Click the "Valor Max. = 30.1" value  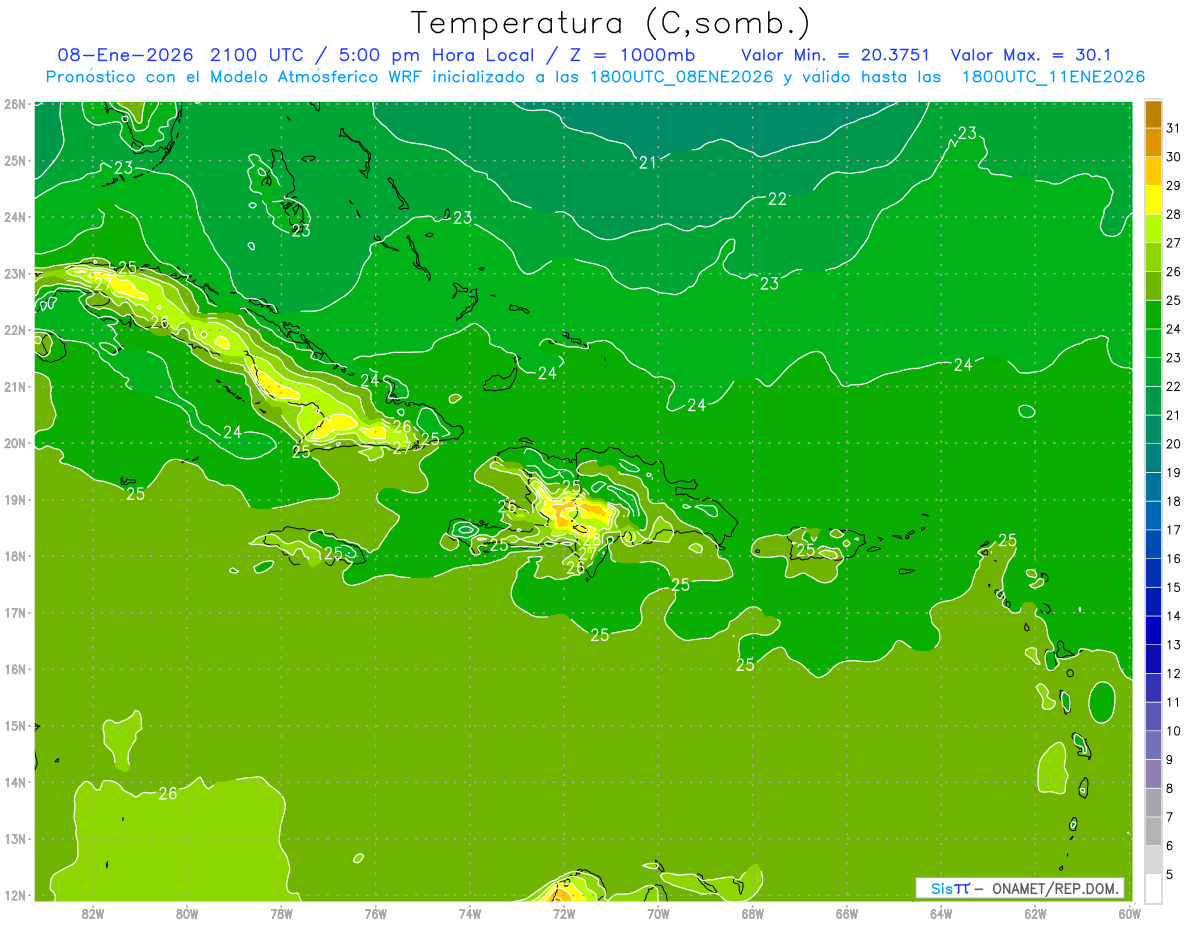(x=1031, y=55)
